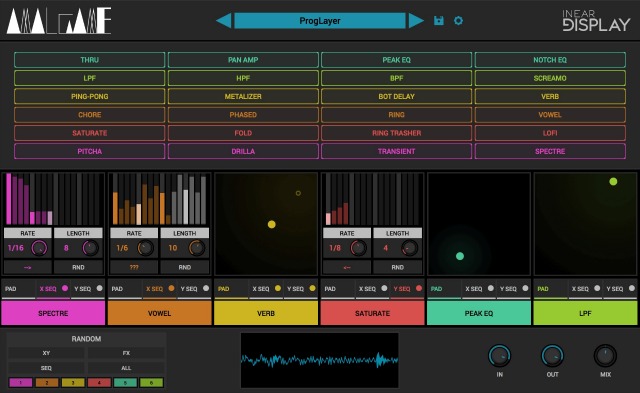Viewport: 640px width, 393px height.
Task: Adjust the OUT gain knob
Action: click(552, 355)
